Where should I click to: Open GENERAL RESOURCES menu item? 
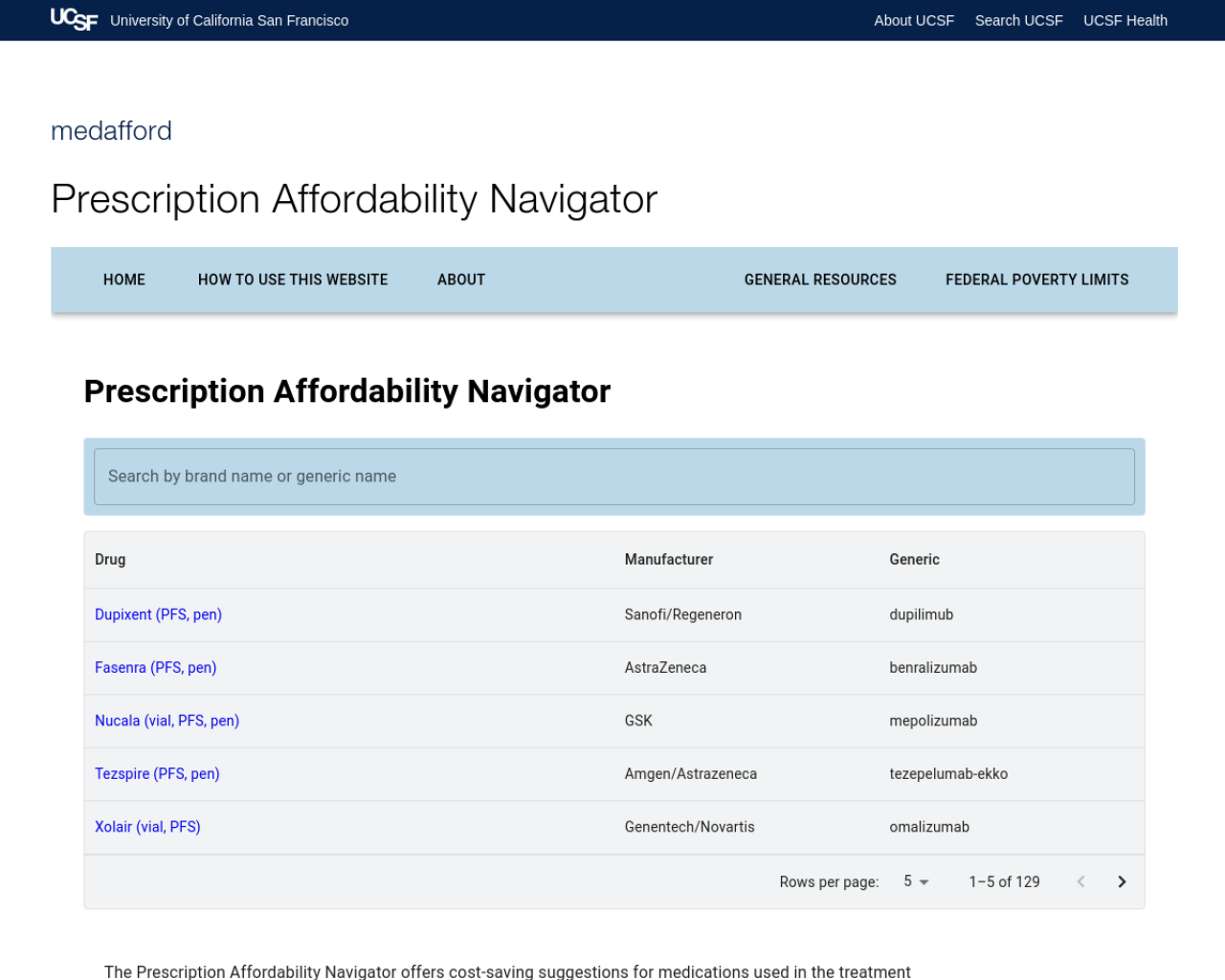pos(820,279)
